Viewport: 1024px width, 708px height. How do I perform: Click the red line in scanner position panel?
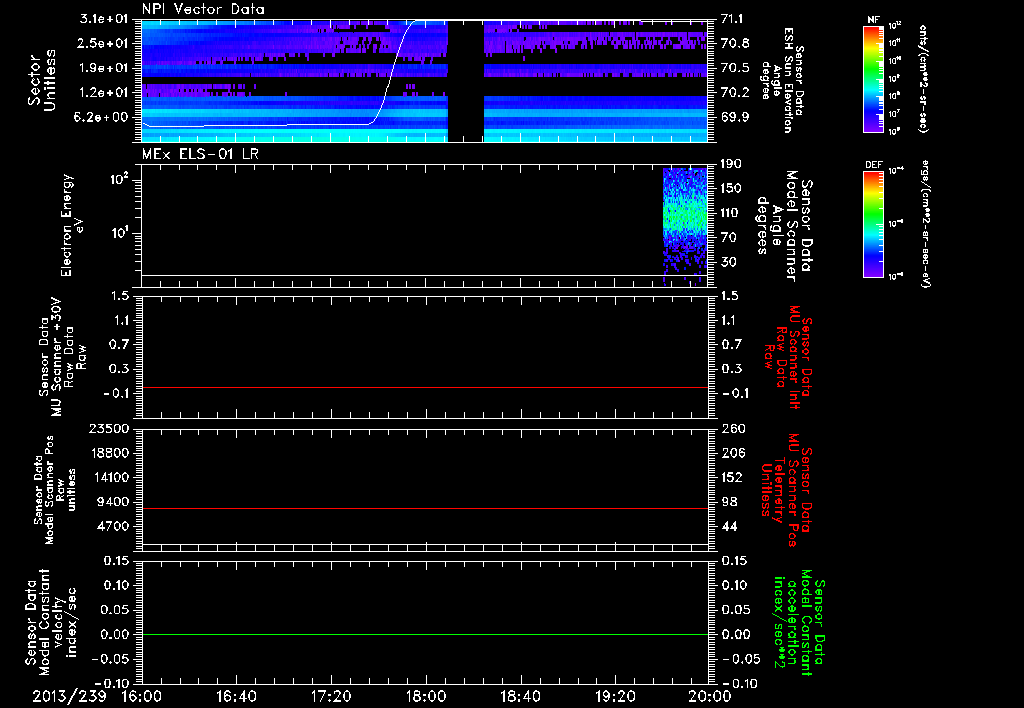pos(424,508)
